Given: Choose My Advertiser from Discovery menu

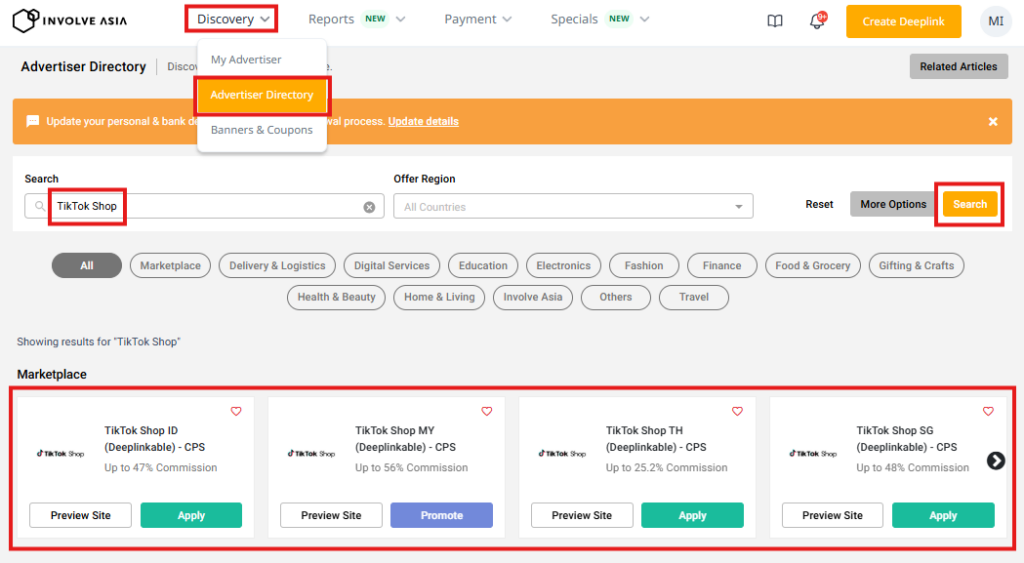Looking at the screenshot, I should point(246,60).
